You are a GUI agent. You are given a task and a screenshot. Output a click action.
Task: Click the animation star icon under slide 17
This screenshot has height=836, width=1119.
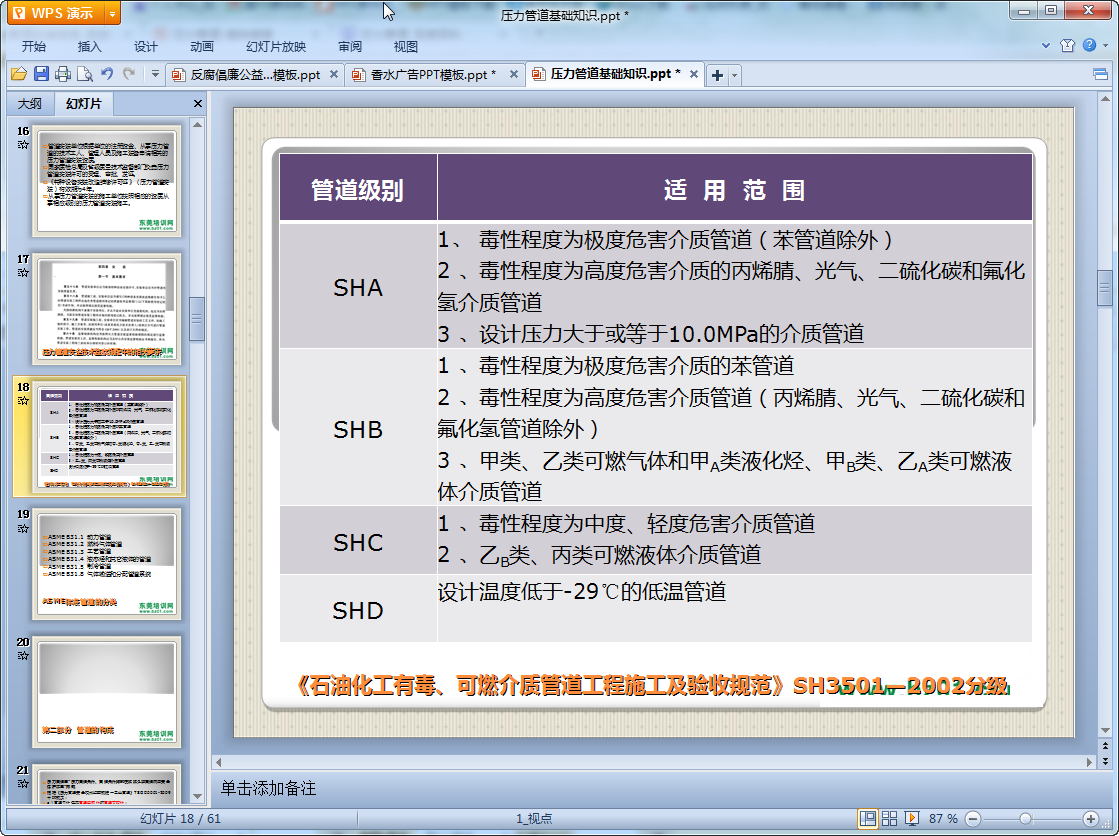[x=23, y=272]
